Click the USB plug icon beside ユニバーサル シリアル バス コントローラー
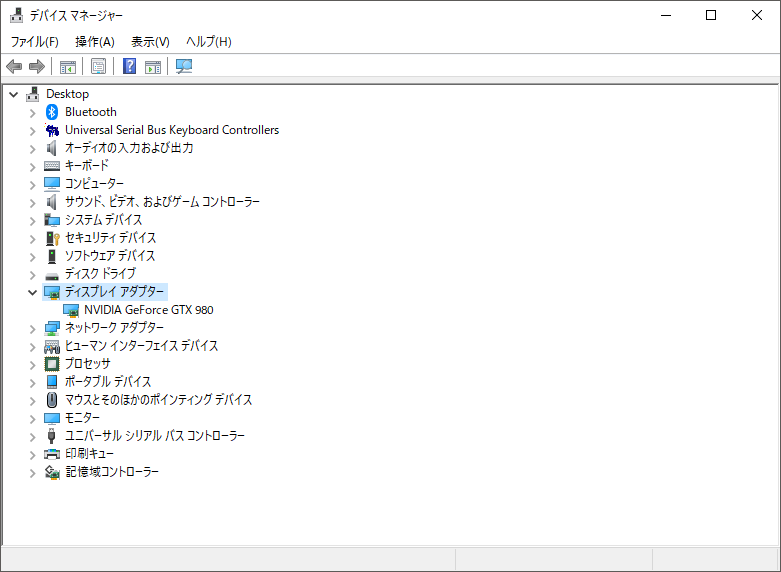781x572 pixels. pyautogui.click(x=51, y=436)
